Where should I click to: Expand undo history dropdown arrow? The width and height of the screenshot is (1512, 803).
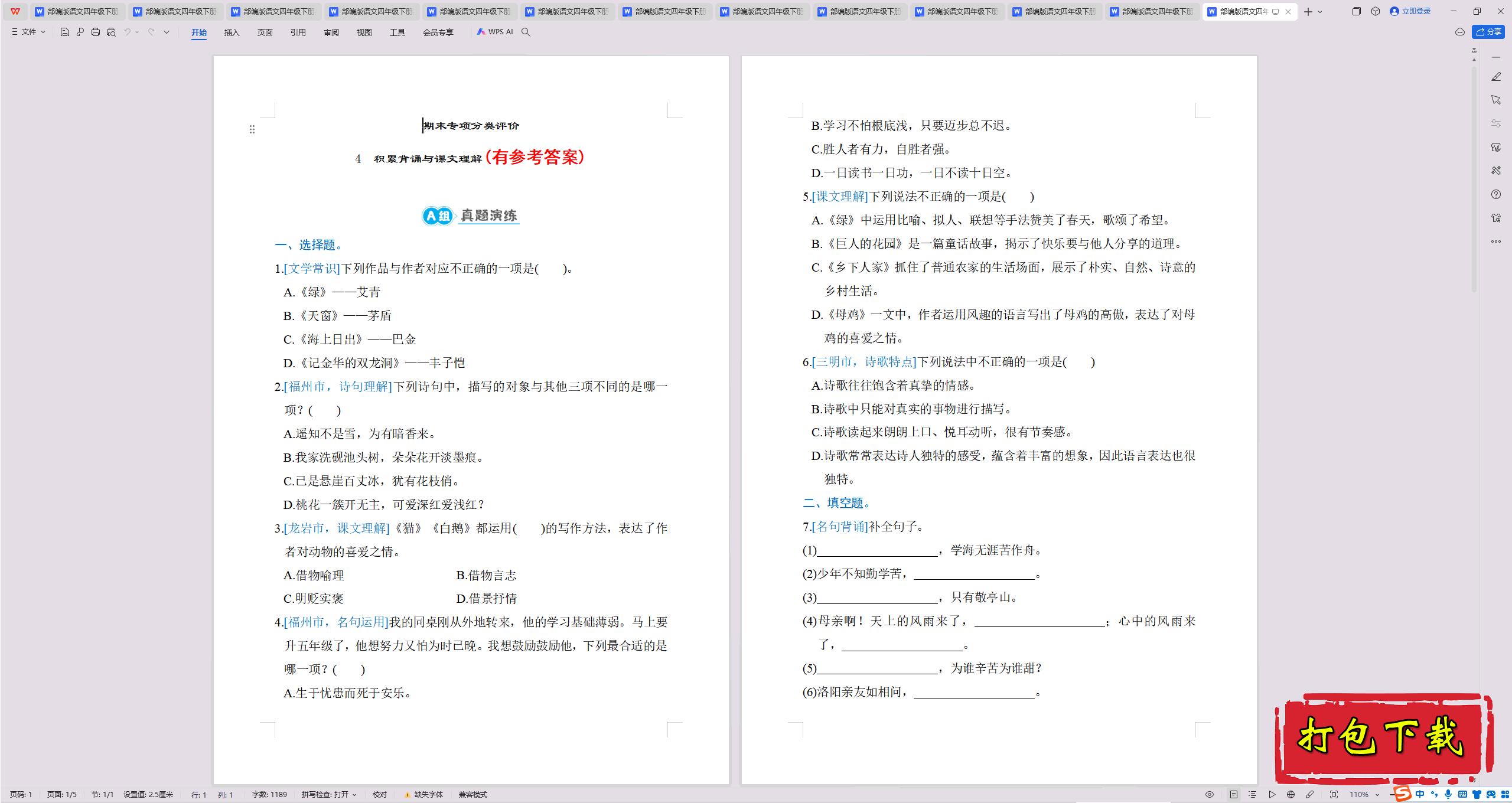click(x=137, y=32)
